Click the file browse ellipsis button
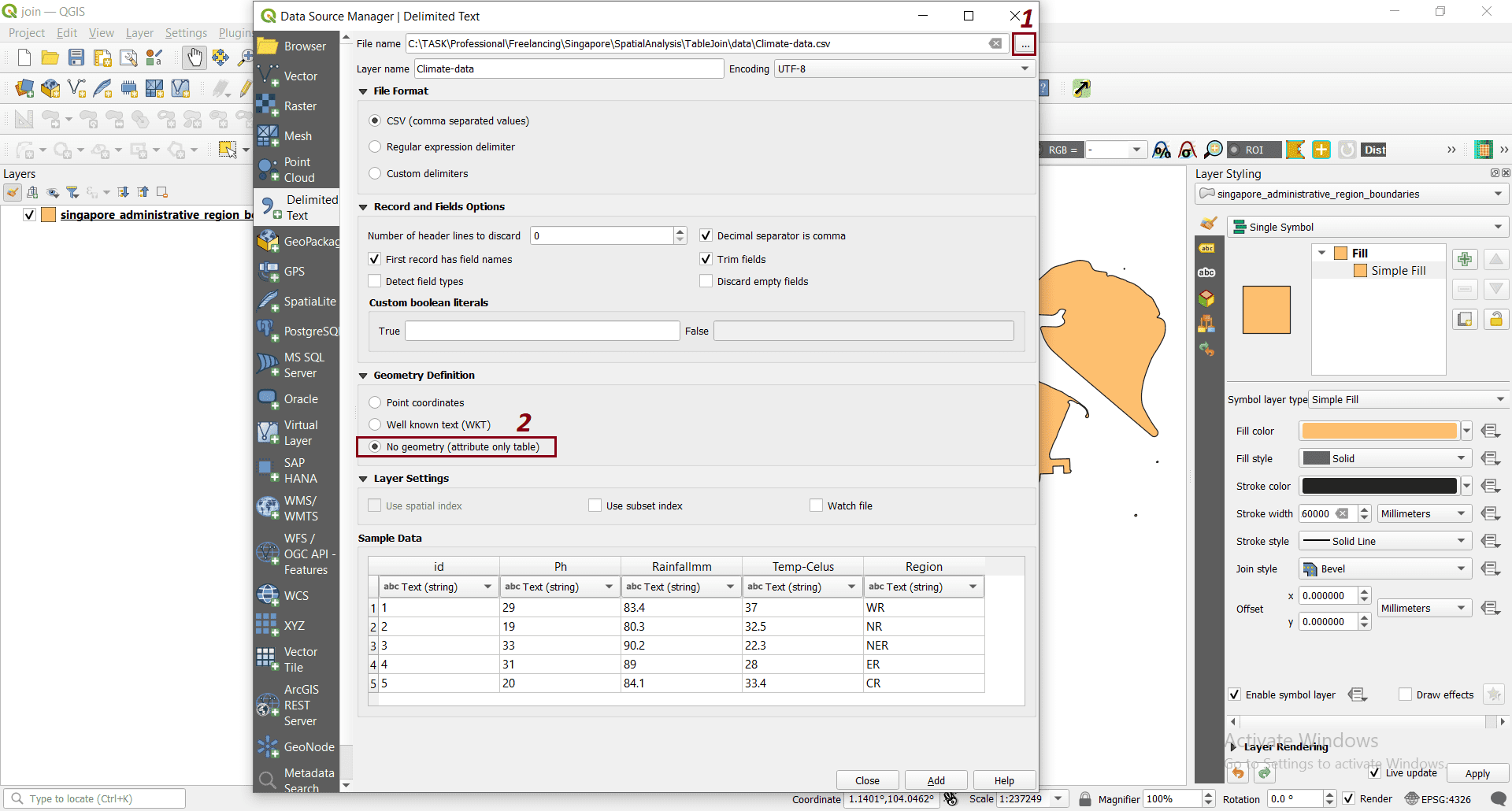Image resolution: width=1512 pixels, height=811 pixels. tap(1024, 43)
